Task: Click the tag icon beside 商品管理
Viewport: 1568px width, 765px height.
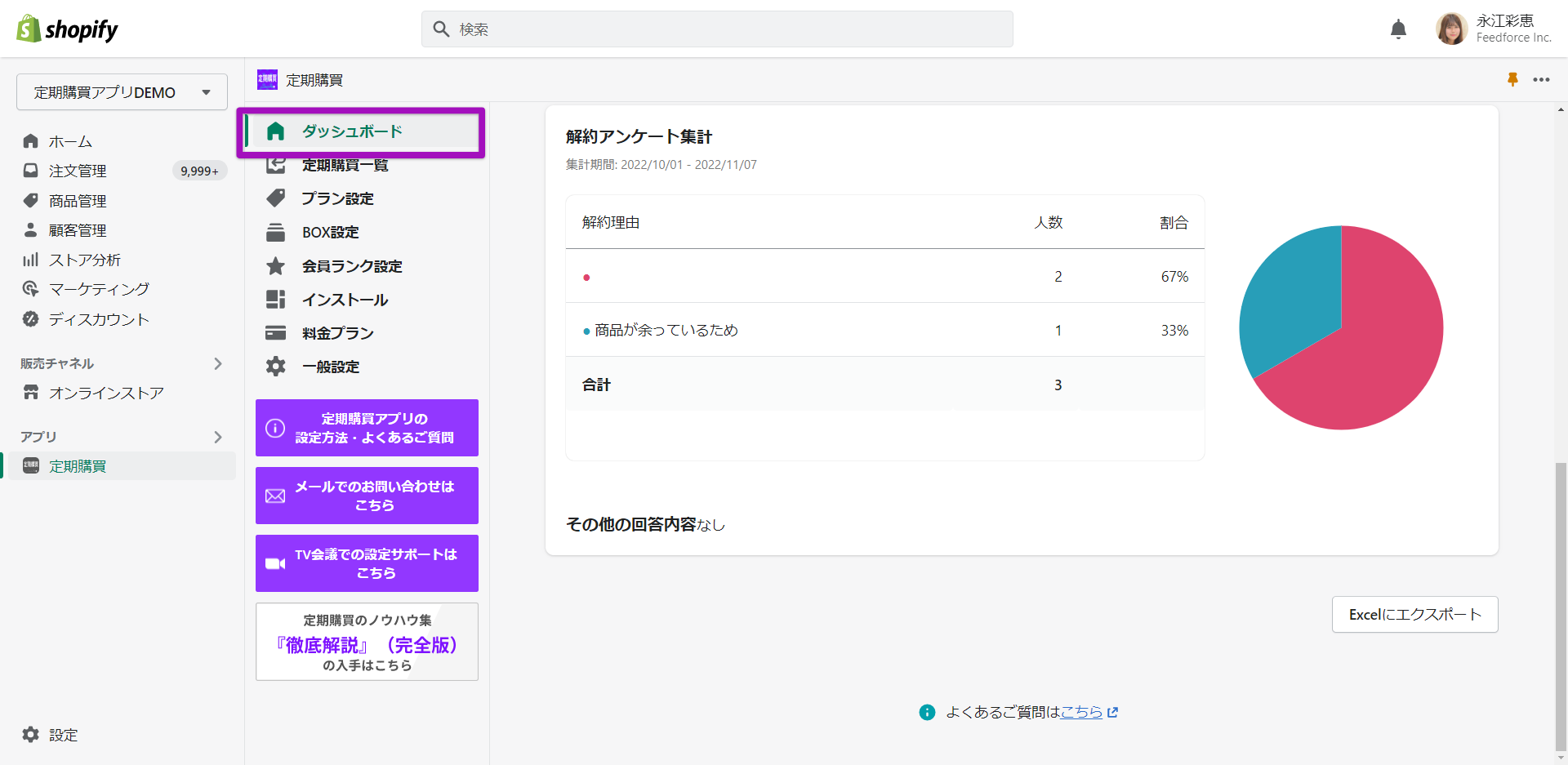Action: click(31, 200)
